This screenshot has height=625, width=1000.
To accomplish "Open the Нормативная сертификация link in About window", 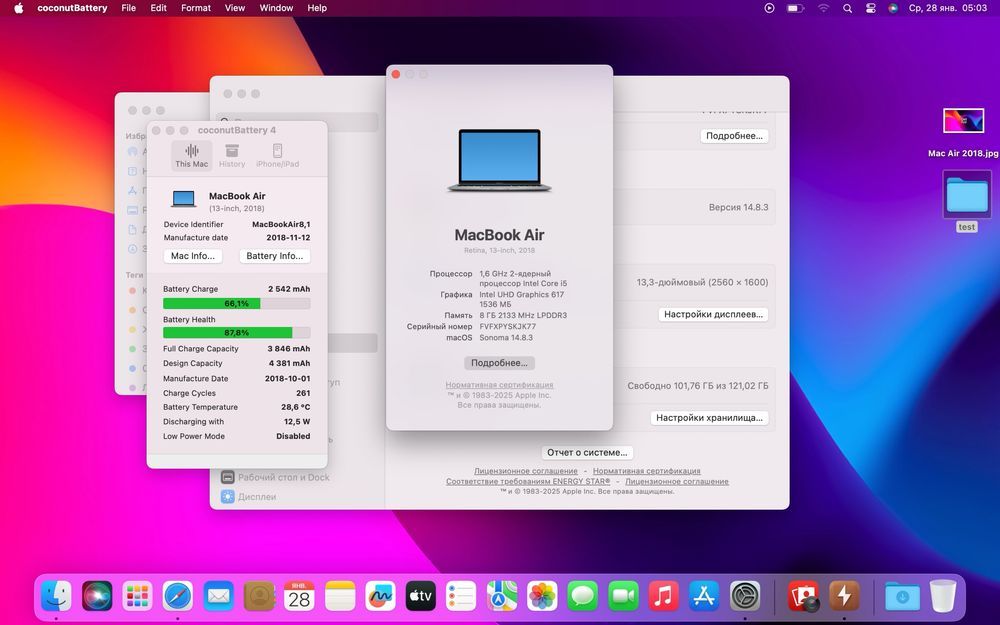I will click(499, 385).
